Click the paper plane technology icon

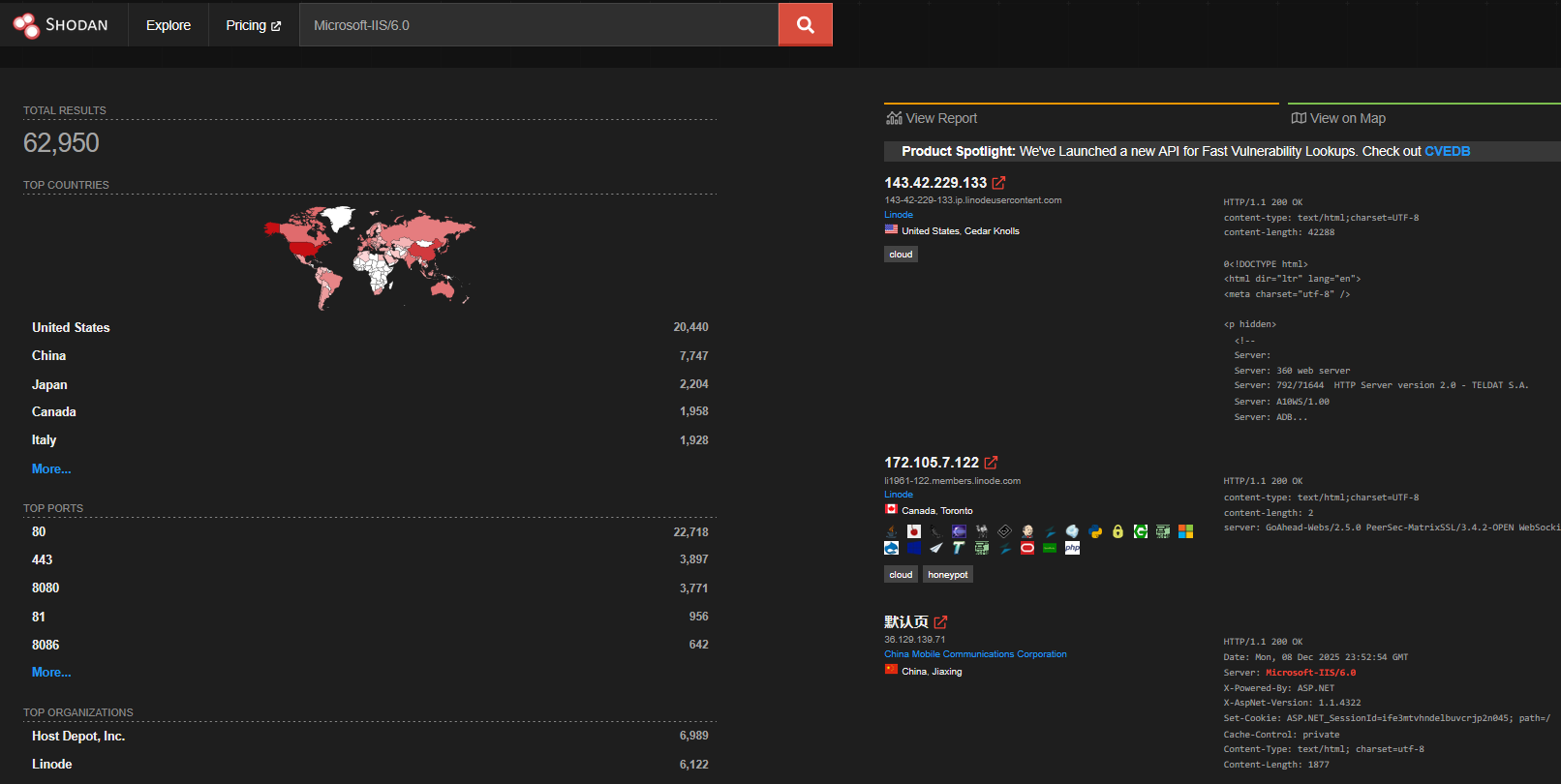tap(936, 548)
